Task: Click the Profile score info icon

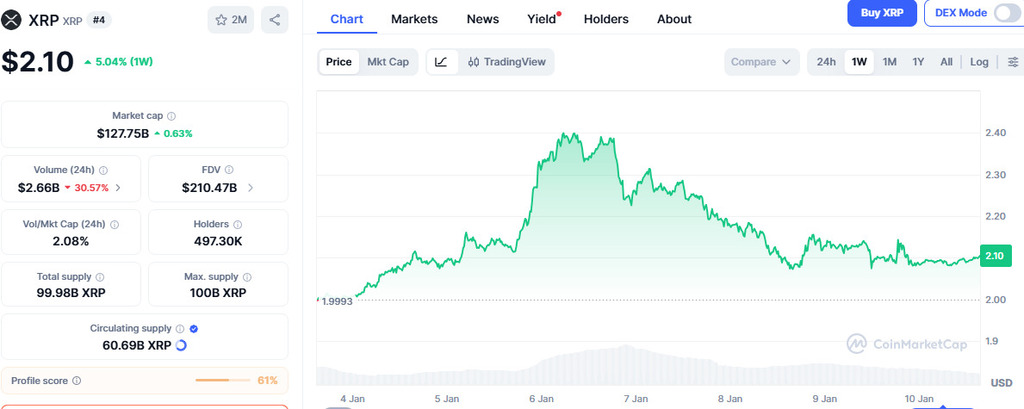Action: 77,381
